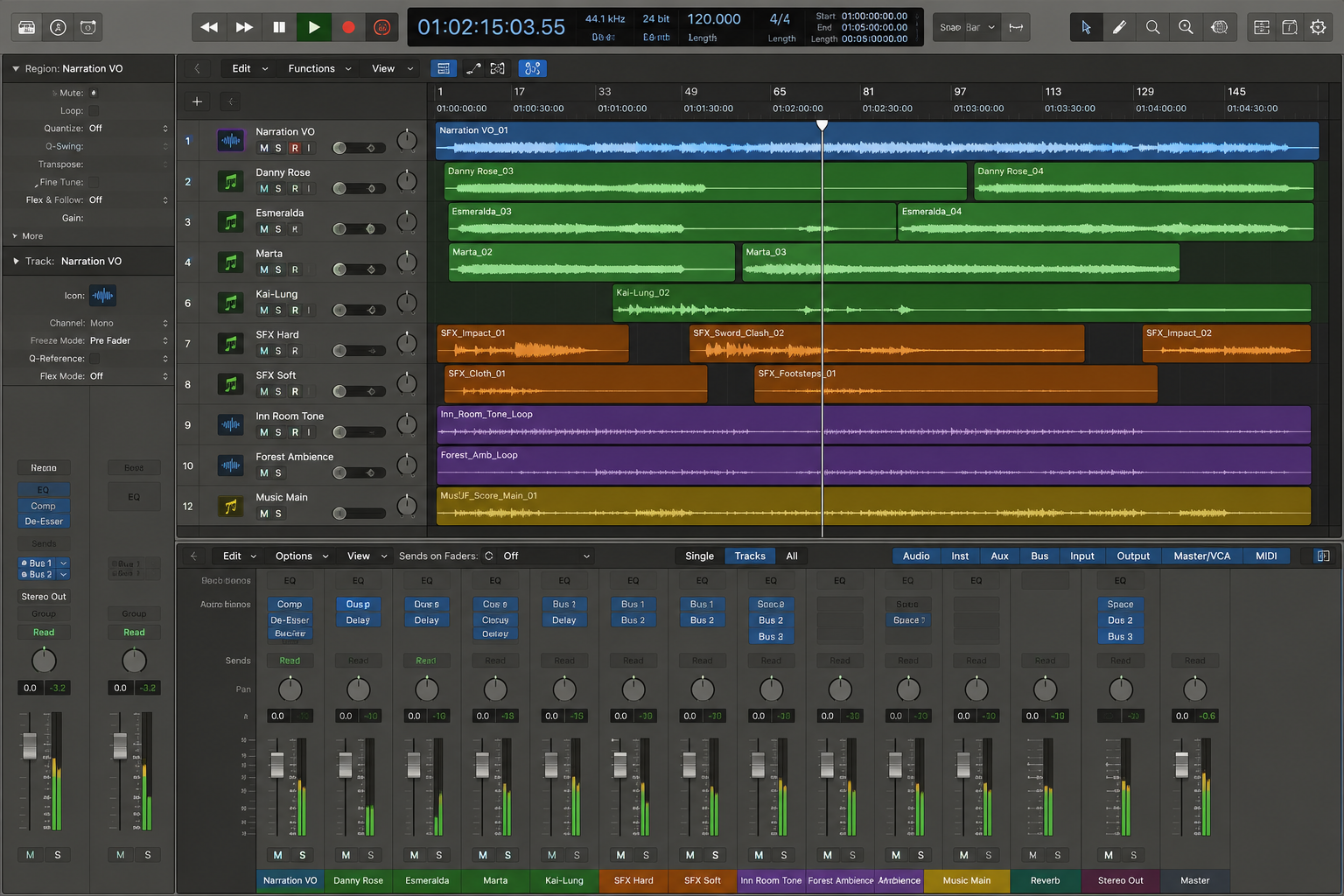
Task: Click the red Record button in transport
Action: pos(348,27)
